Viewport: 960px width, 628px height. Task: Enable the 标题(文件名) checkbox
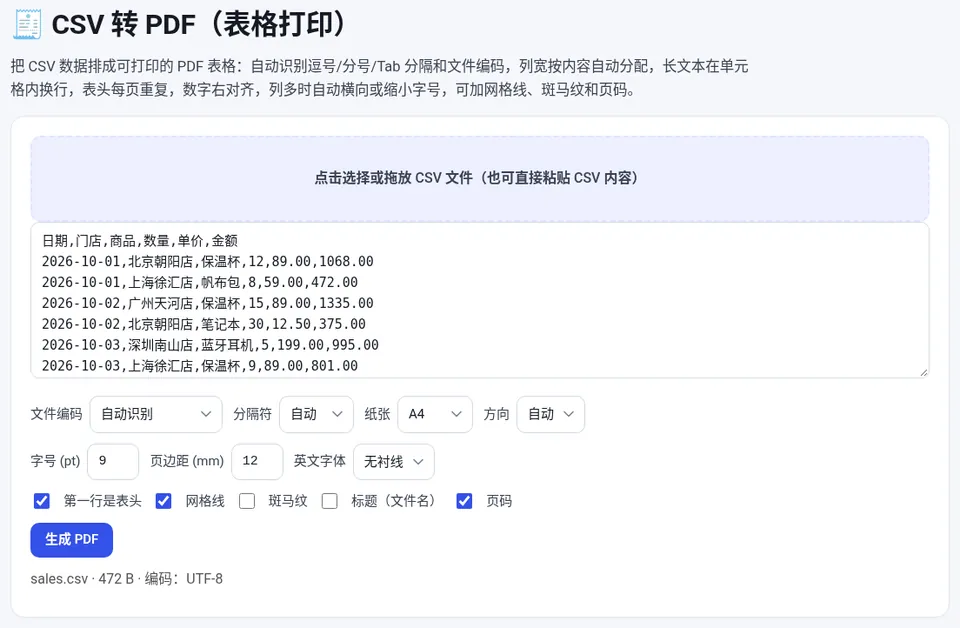coord(330,501)
